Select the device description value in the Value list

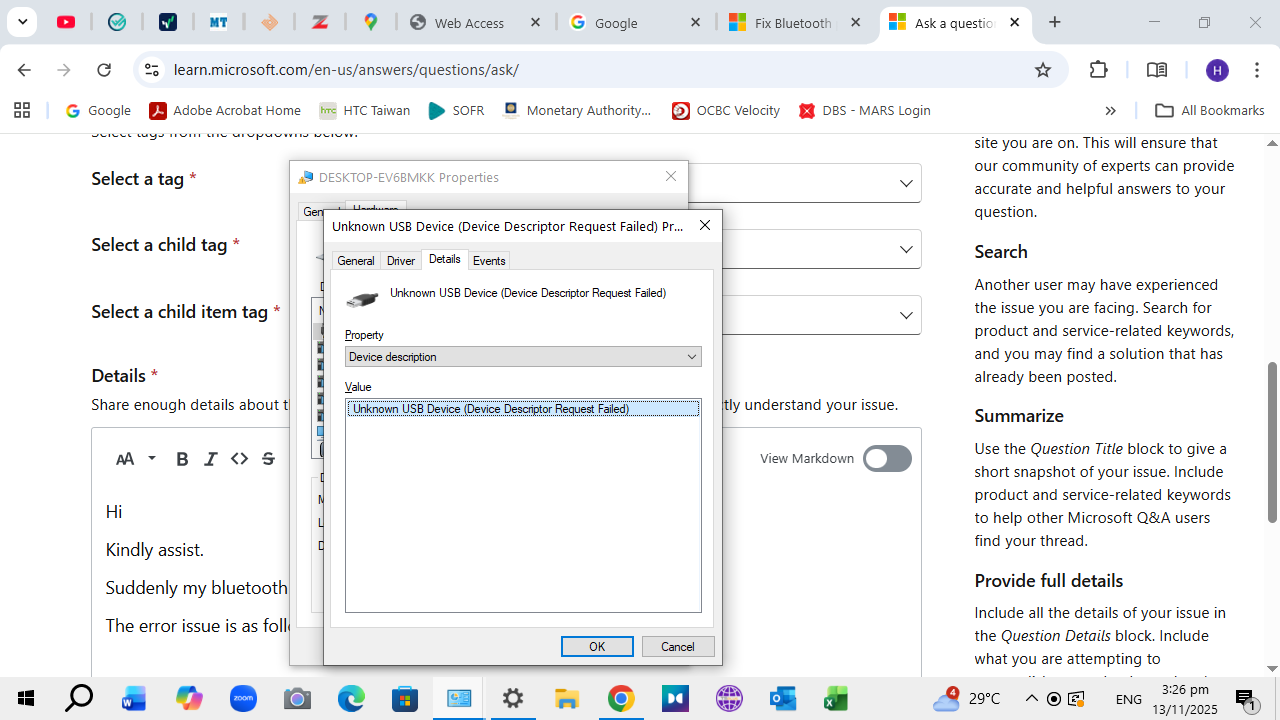523,409
